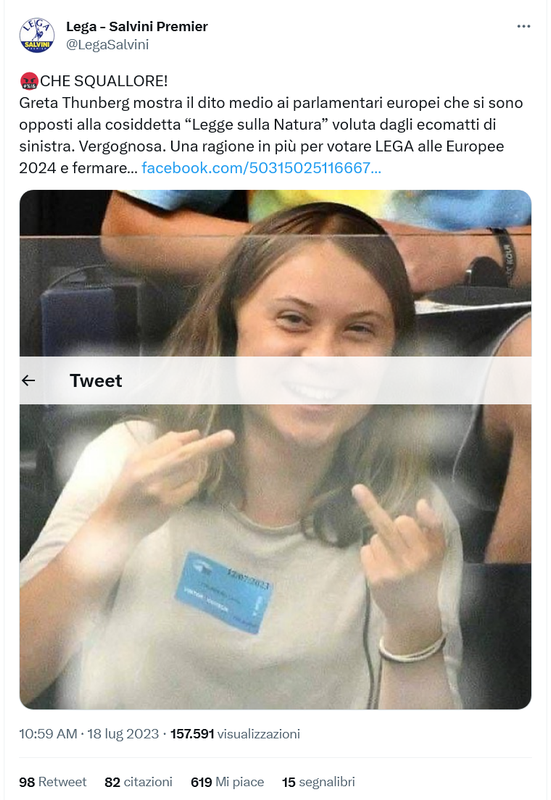Open the @LegaSalvini handle
The height and width of the screenshot is (800, 551).
pyautogui.click(x=107, y=44)
